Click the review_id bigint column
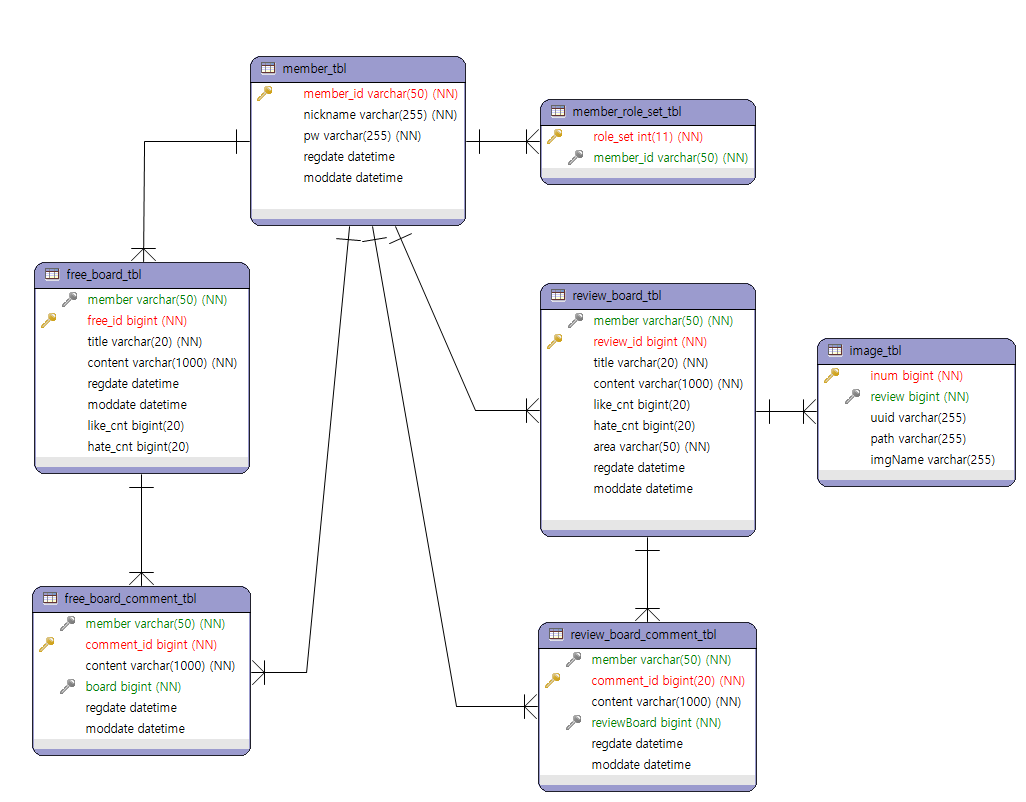This screenshot has width=1026, height=802. [650, 341]
